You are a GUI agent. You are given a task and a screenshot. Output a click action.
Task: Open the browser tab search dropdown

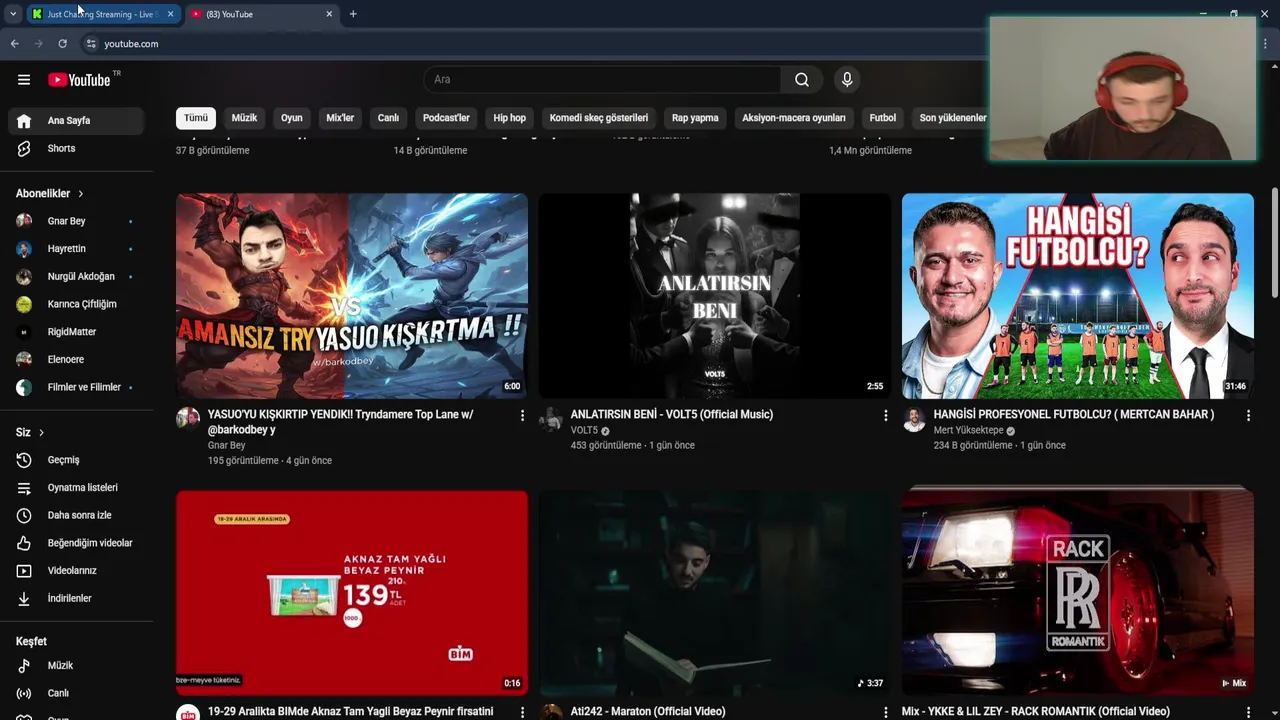12,14
